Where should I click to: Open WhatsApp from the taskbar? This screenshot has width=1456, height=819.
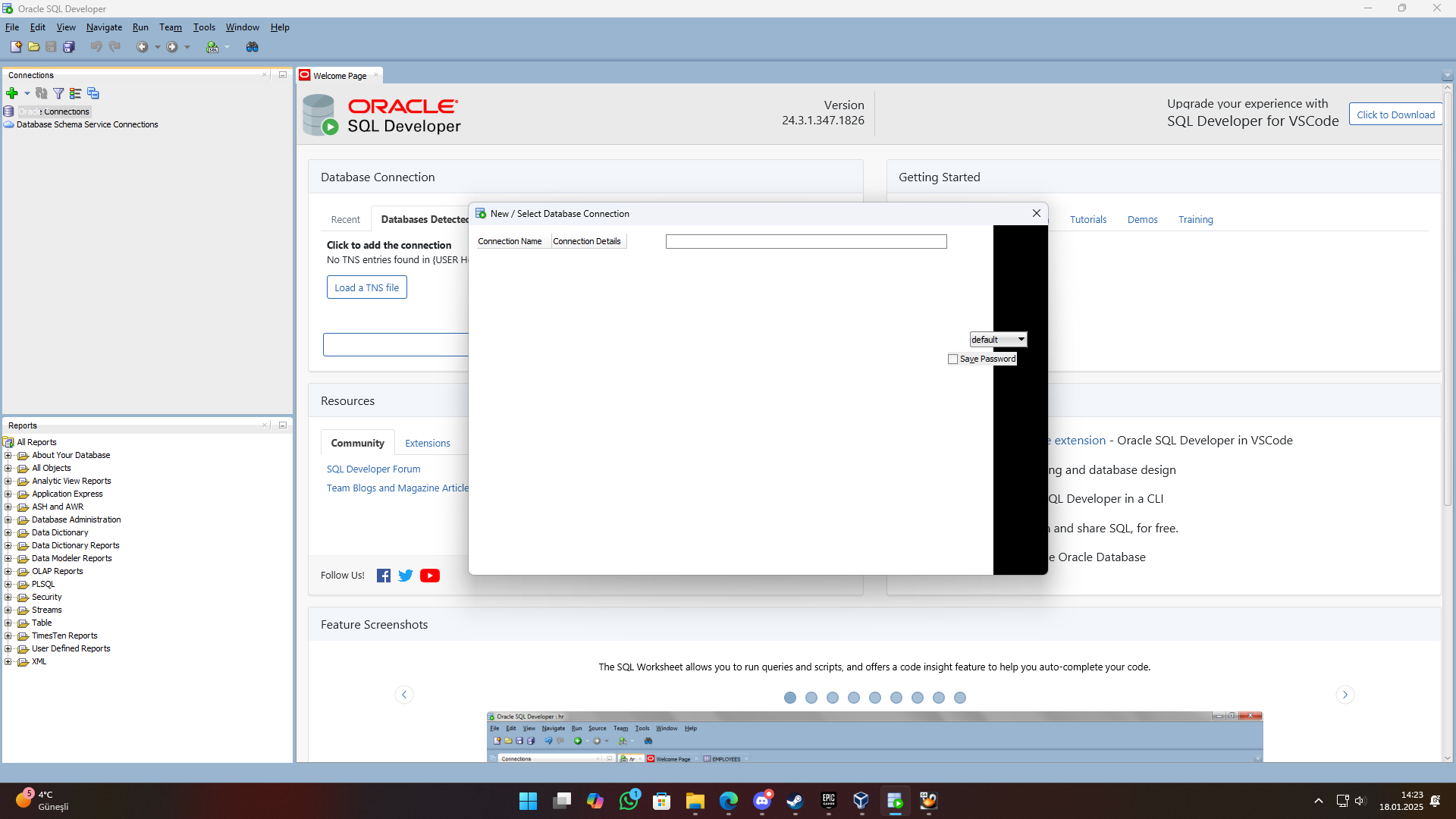[629, 801]
